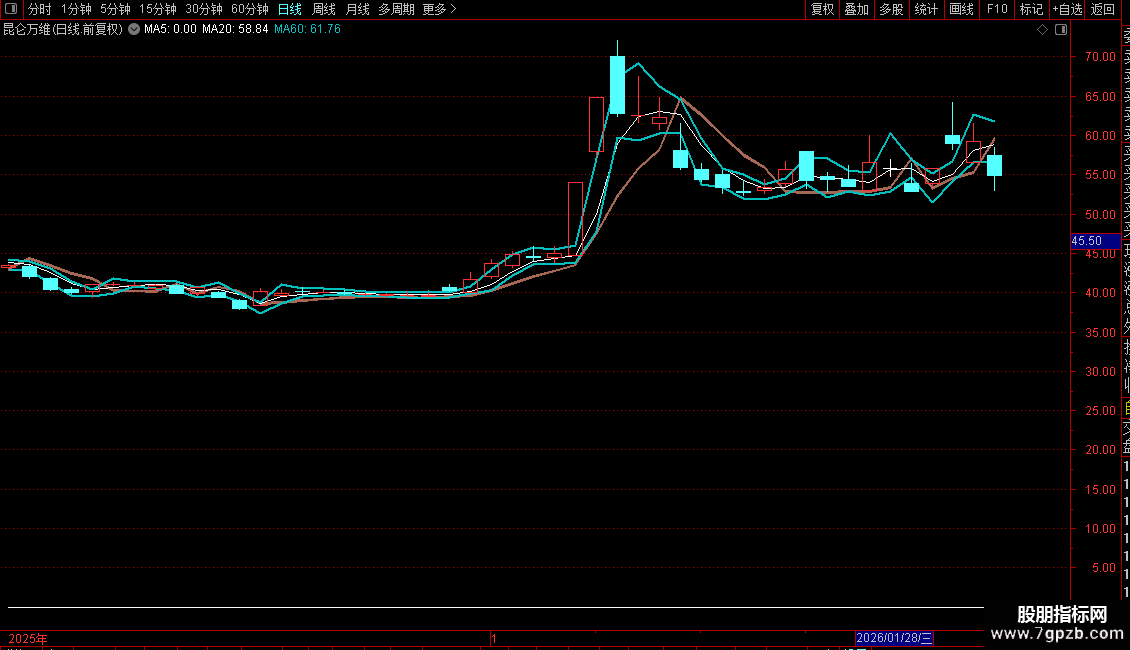Click the 50.00 price axis label
The image size is (1130, 650).
point(1100,215)
